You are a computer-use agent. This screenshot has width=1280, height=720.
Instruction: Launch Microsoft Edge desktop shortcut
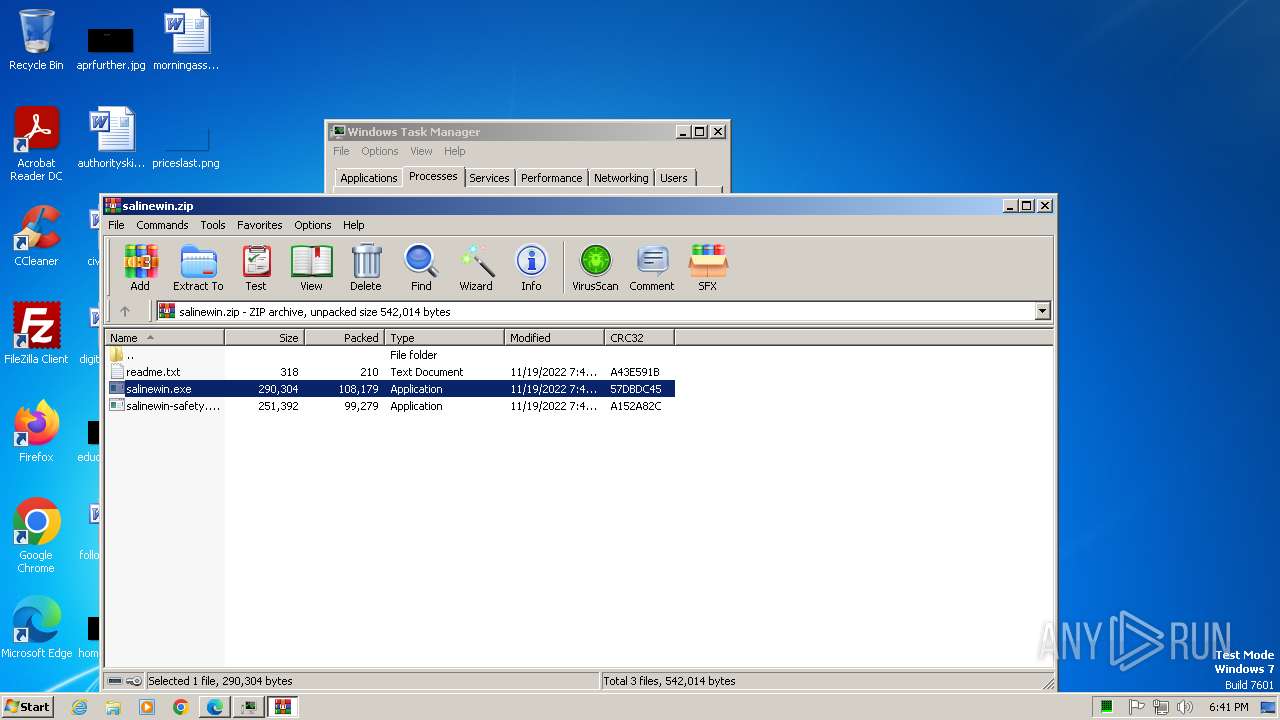coord(36,627)
